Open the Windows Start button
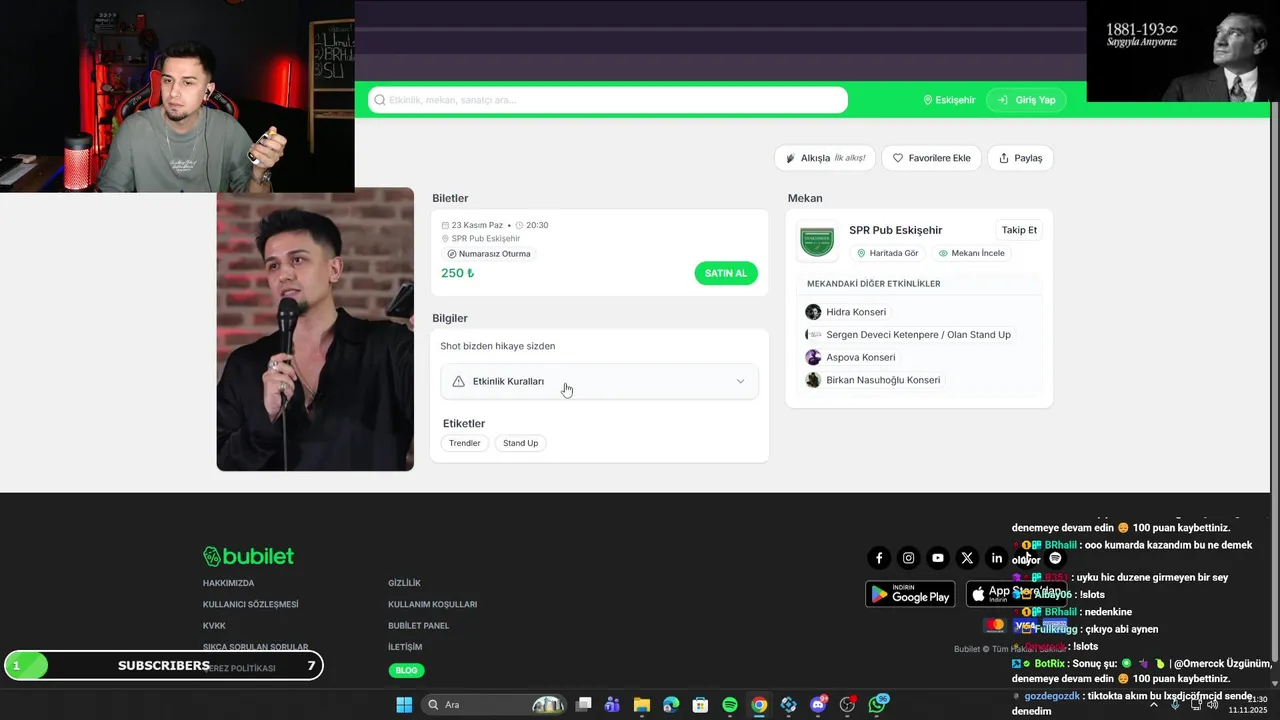Image resolution: width=1280 pixels, height=720 pixels. click(x=404, y=705)
